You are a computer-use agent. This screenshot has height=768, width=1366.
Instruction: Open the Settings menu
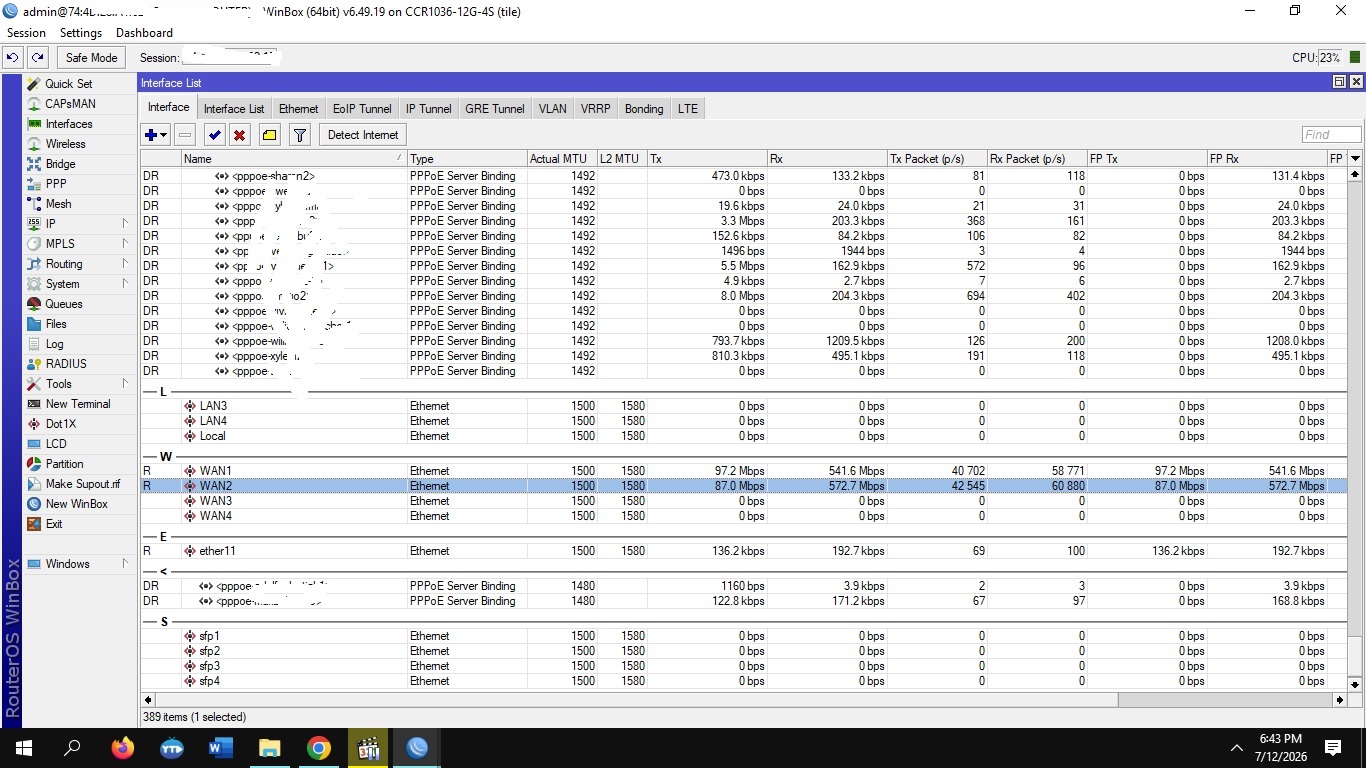pyautogui.click(x=81, y=33)
